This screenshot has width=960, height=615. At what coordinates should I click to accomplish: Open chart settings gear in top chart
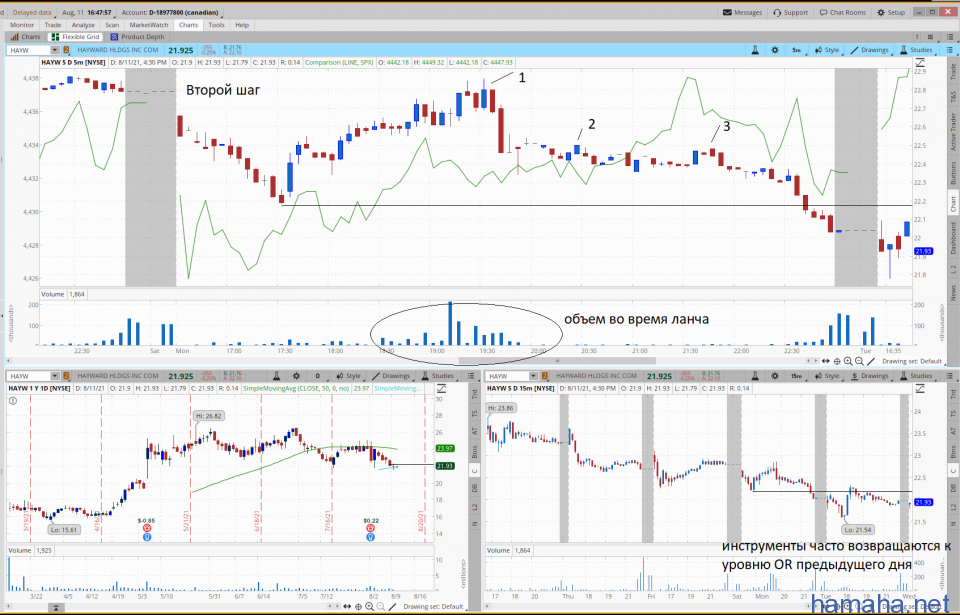point(774,50)
